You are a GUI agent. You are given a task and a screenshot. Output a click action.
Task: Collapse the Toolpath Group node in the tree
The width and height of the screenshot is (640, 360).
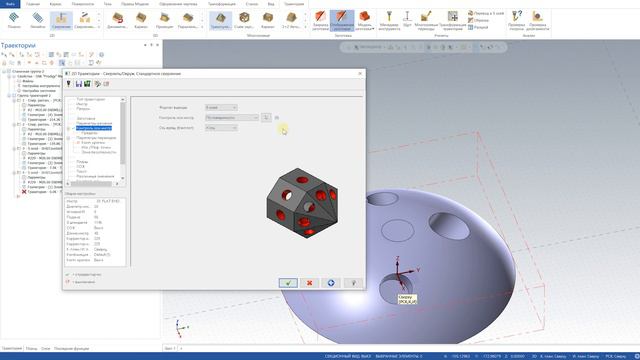pos(9,96)
